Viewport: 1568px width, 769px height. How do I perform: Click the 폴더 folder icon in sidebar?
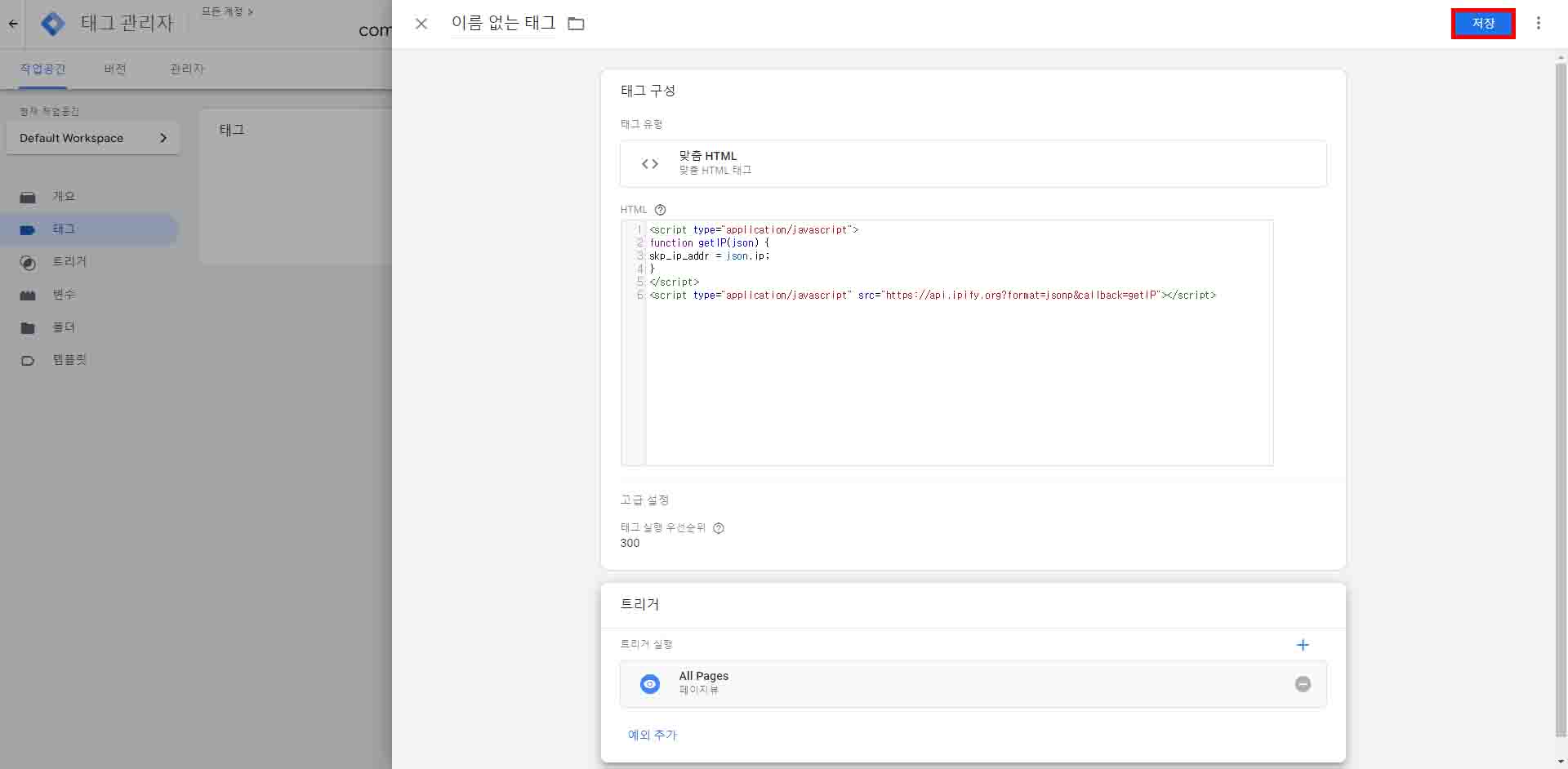click(28, 328)
